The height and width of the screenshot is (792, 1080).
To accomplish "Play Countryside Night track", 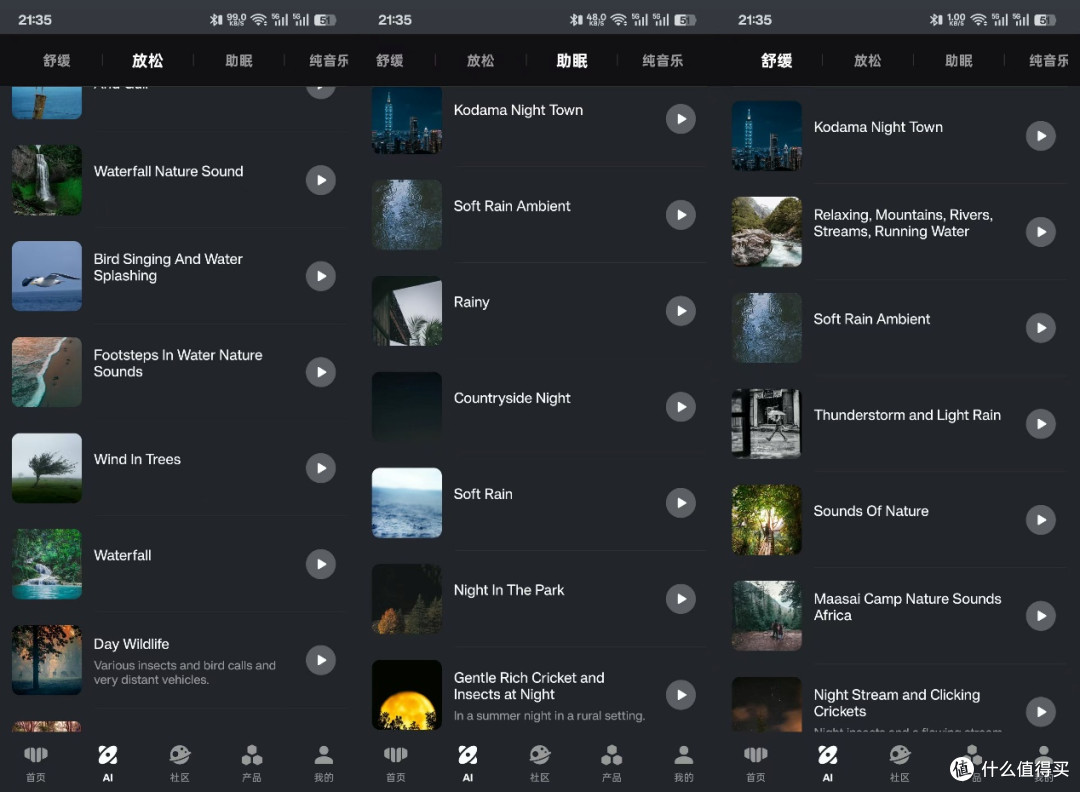I will (681, 407).
